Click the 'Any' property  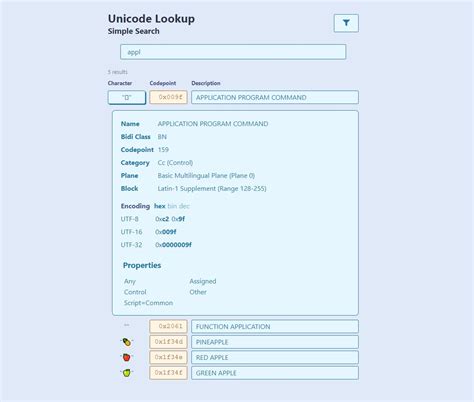(x=130, y=281)
